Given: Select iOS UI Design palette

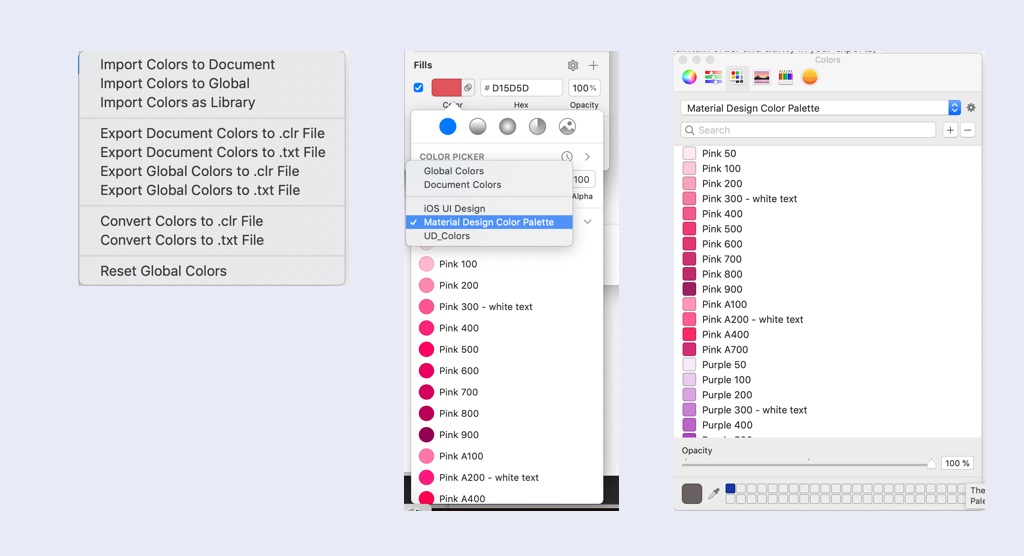Looking at the screenshot, I should click(x=455, y=208).
